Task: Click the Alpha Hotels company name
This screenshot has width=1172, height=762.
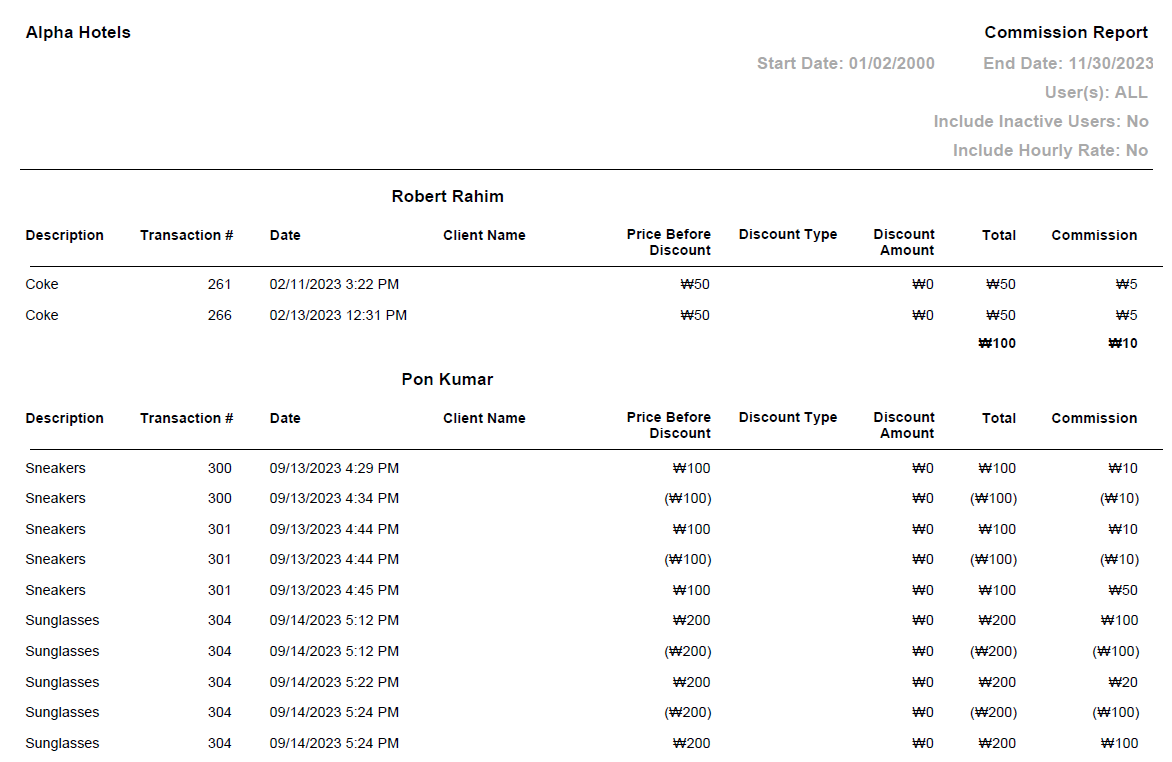Action: (78, 32)
